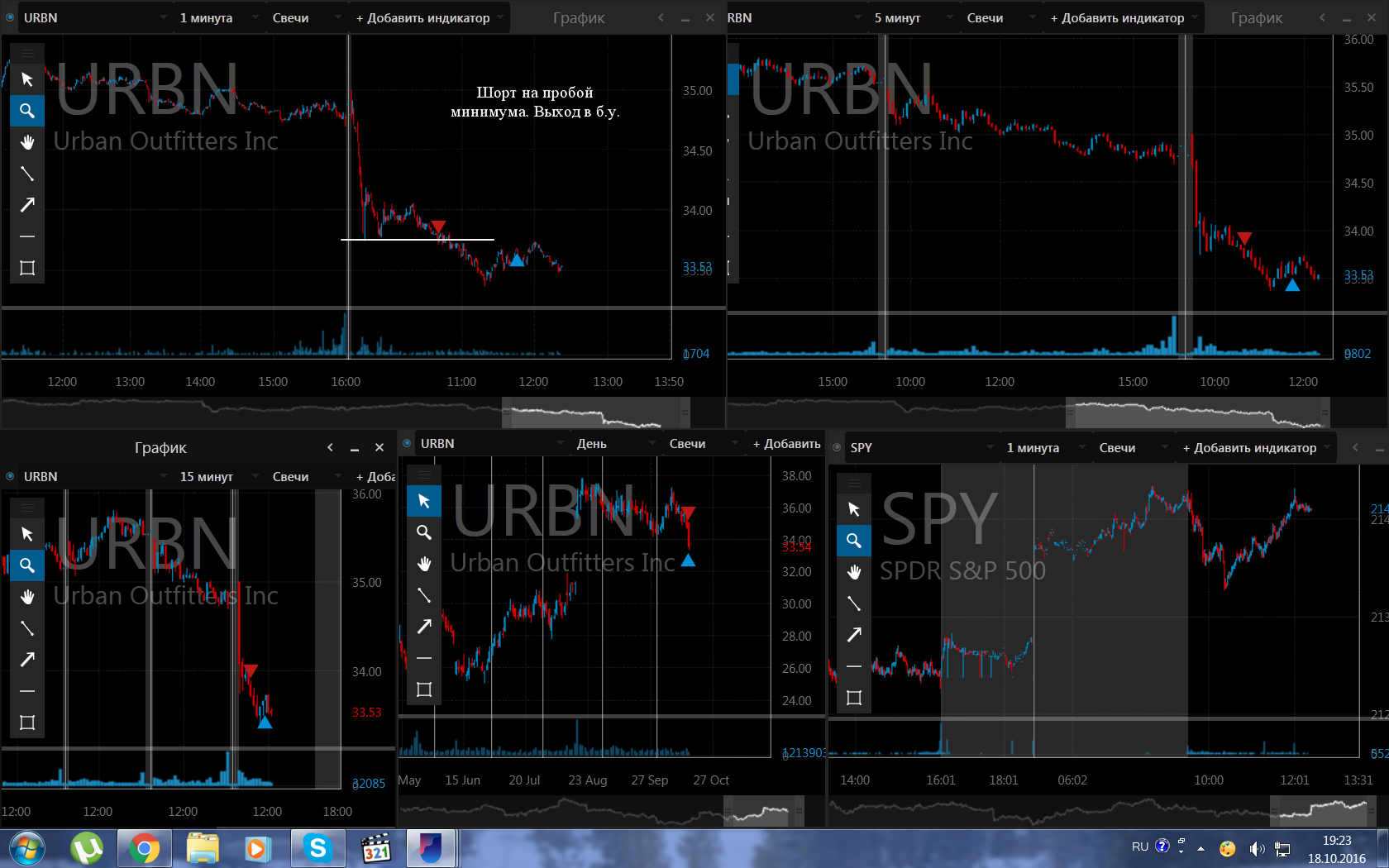
Task: Select the rectangle tool in daily URBN chart
Action: click(424, 689)
